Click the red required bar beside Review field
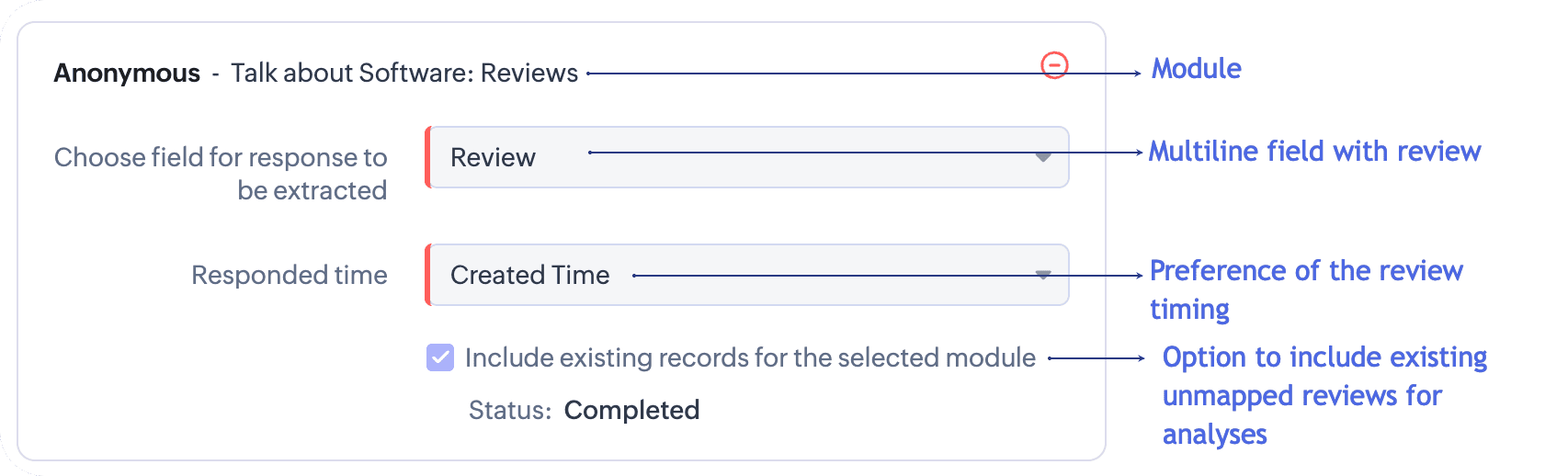Image resolution: width=1568 pixels, height=476 pixels. coord(428,157)
